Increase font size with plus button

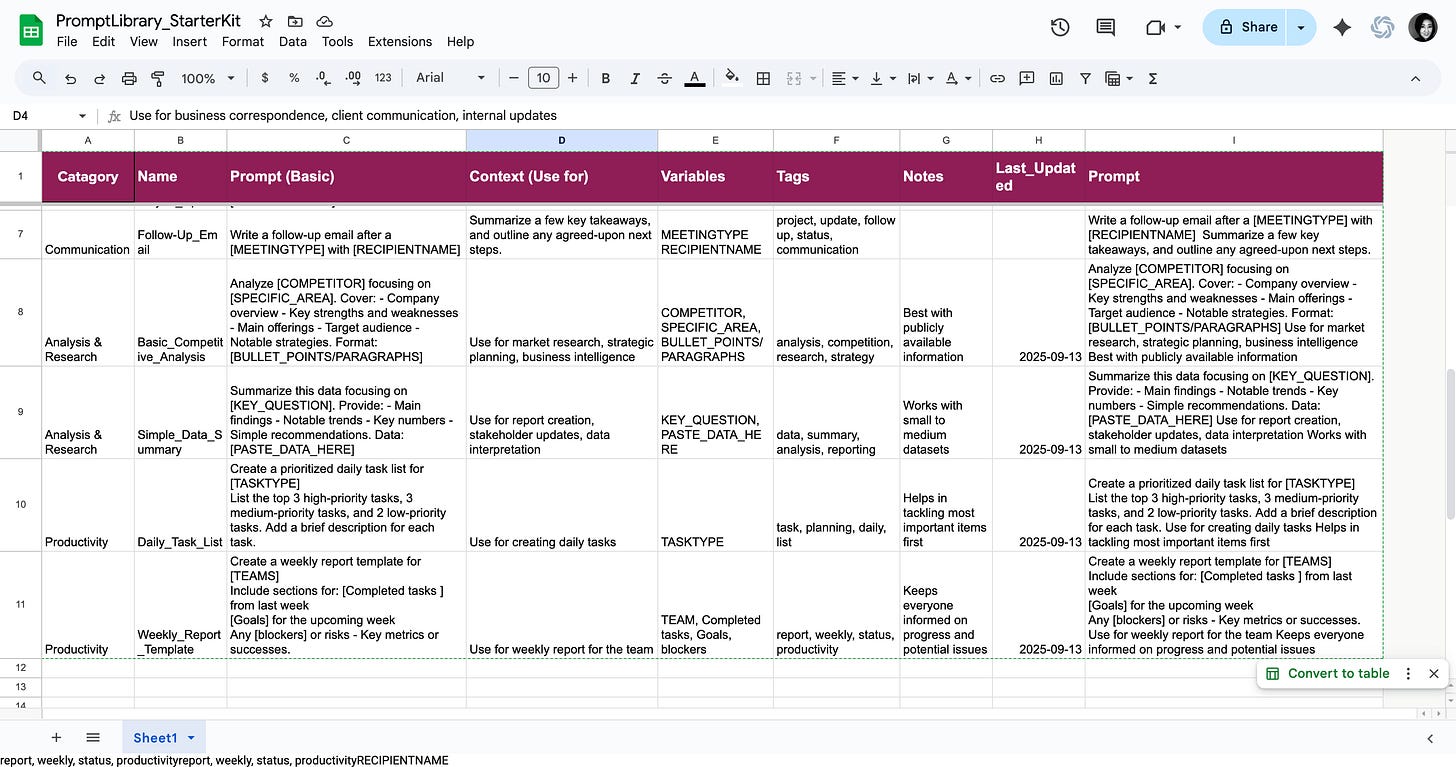572,78
